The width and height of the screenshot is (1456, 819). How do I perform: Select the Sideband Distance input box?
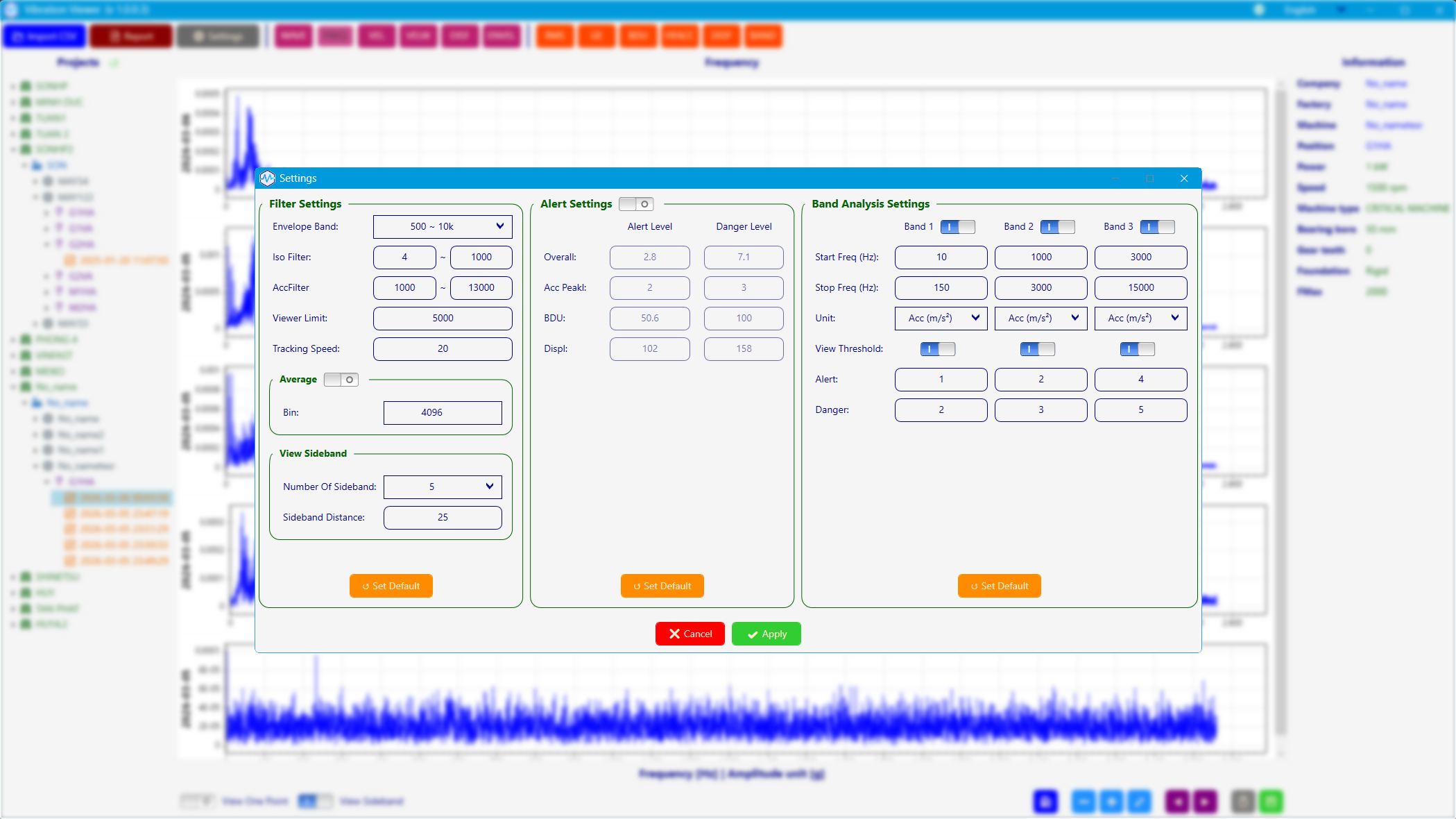tap(443, 517)
